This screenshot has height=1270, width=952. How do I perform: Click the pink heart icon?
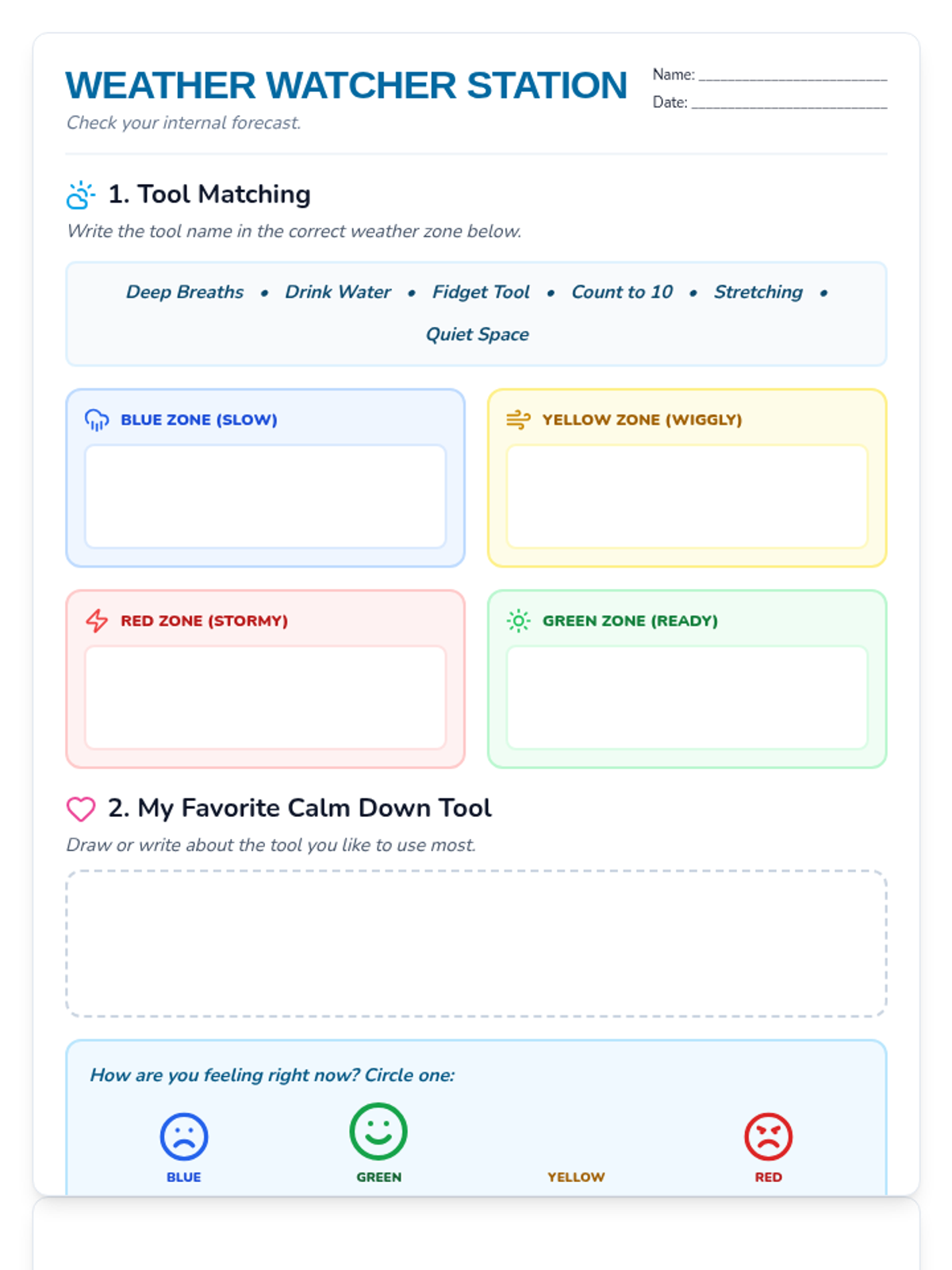81,809
